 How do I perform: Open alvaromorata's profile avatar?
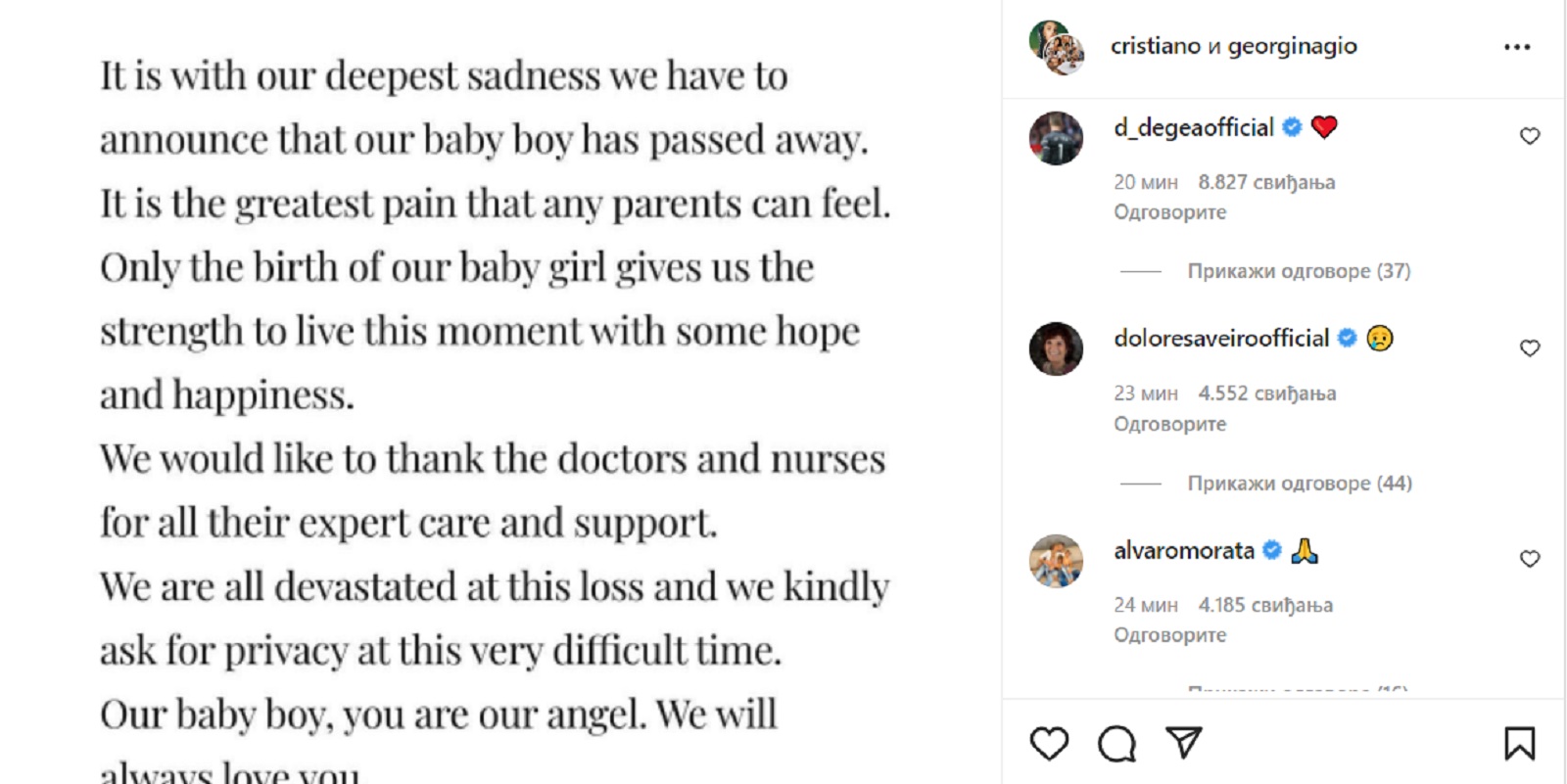1056,561
